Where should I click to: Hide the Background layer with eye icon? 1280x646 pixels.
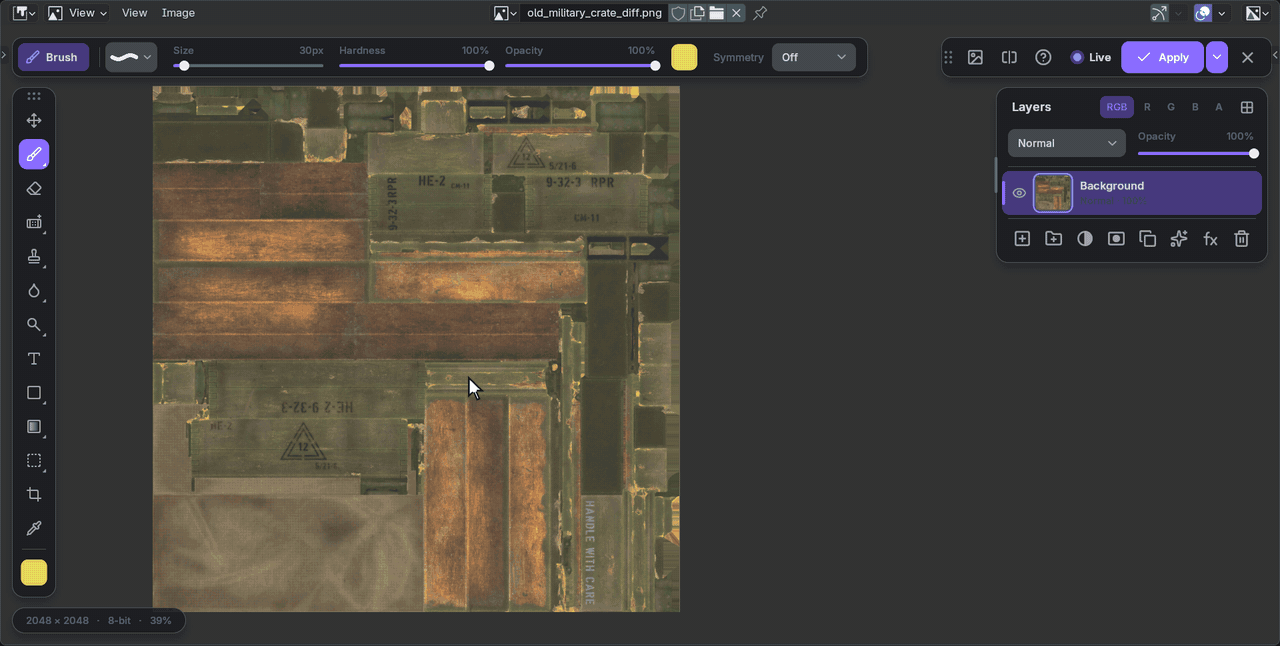click(1019, 193)
